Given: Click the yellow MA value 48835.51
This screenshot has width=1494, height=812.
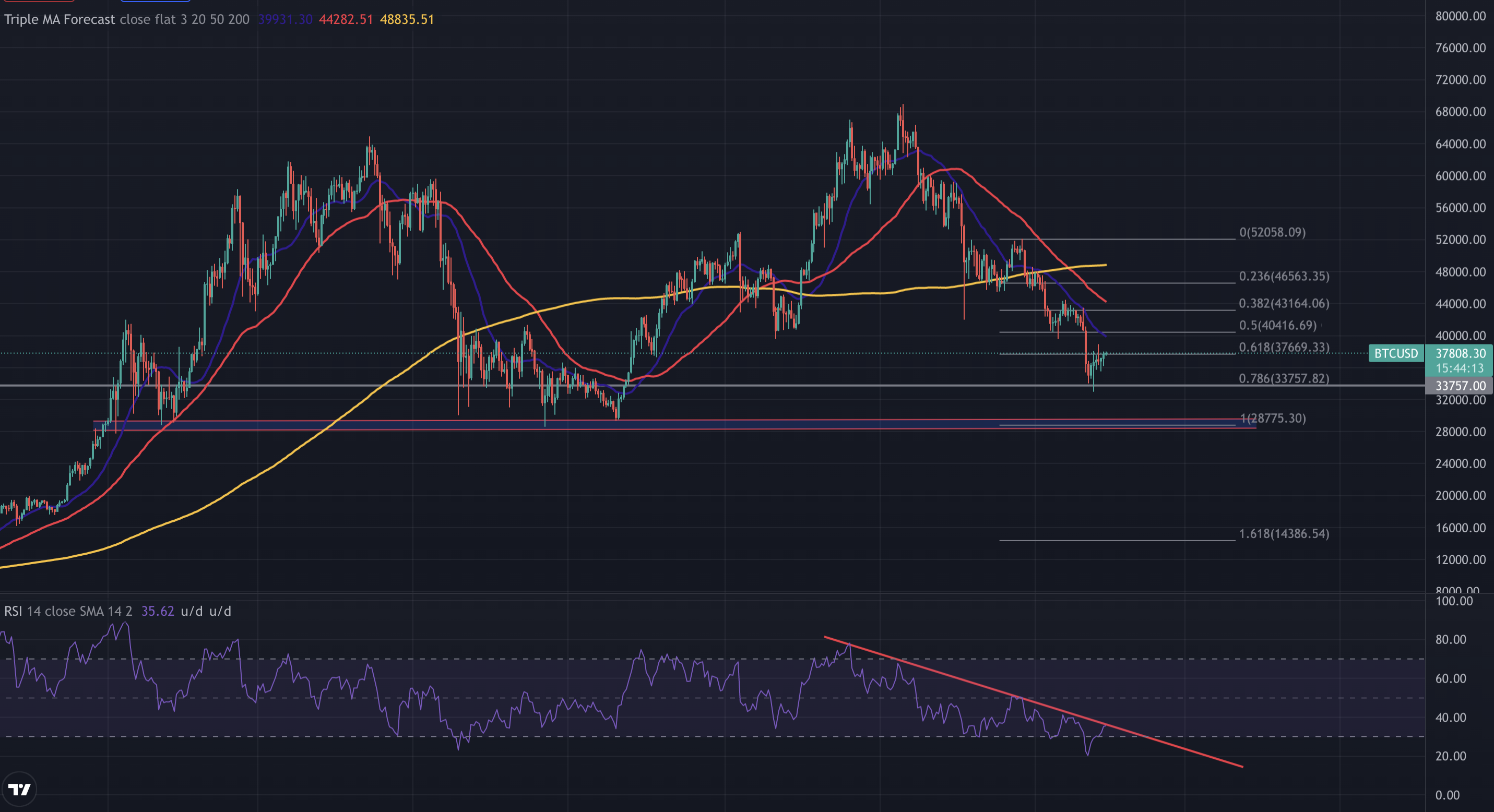Looking at the screenshot, I should point(407,19).
